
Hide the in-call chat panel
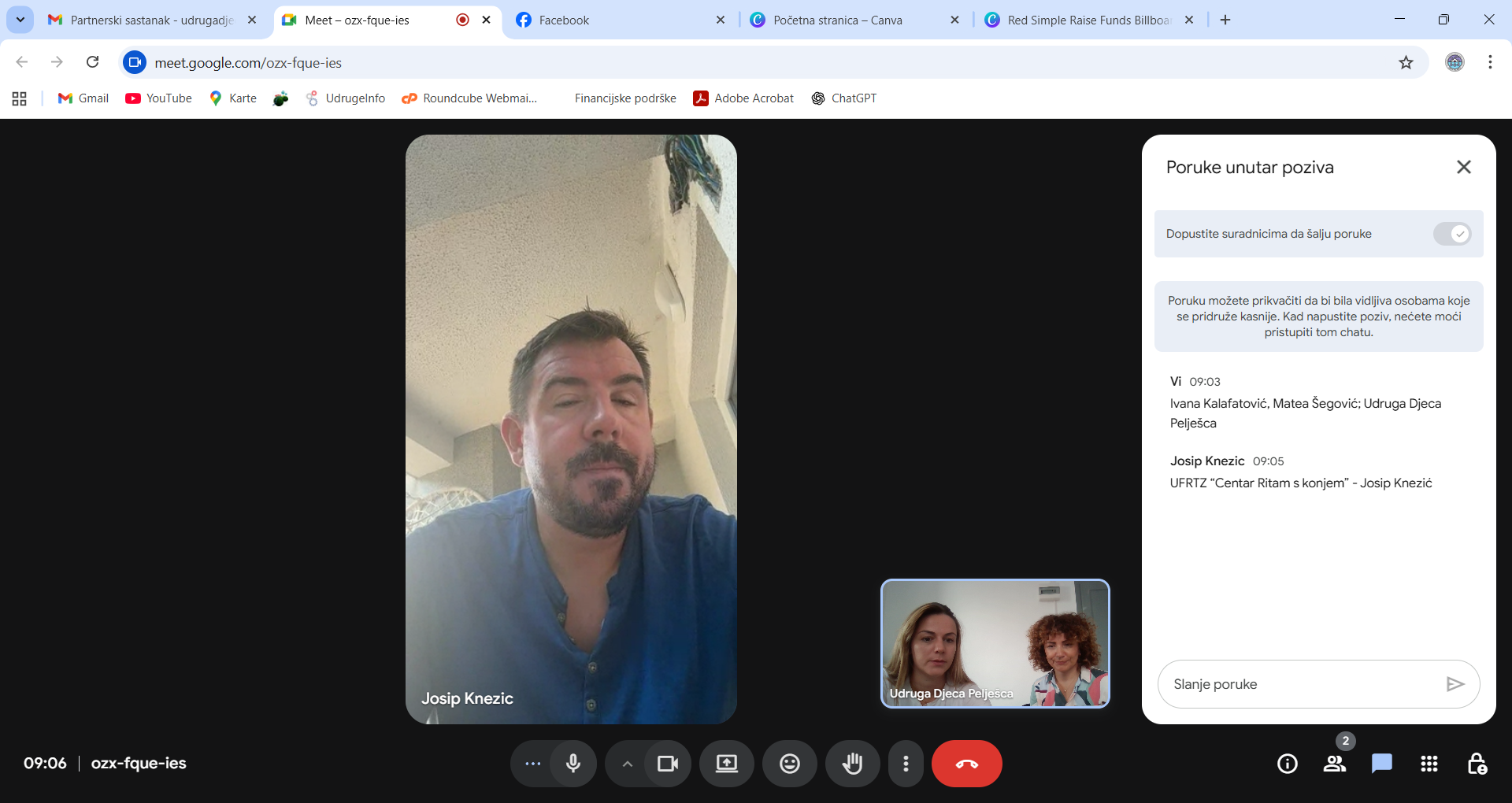point(1463,167)
